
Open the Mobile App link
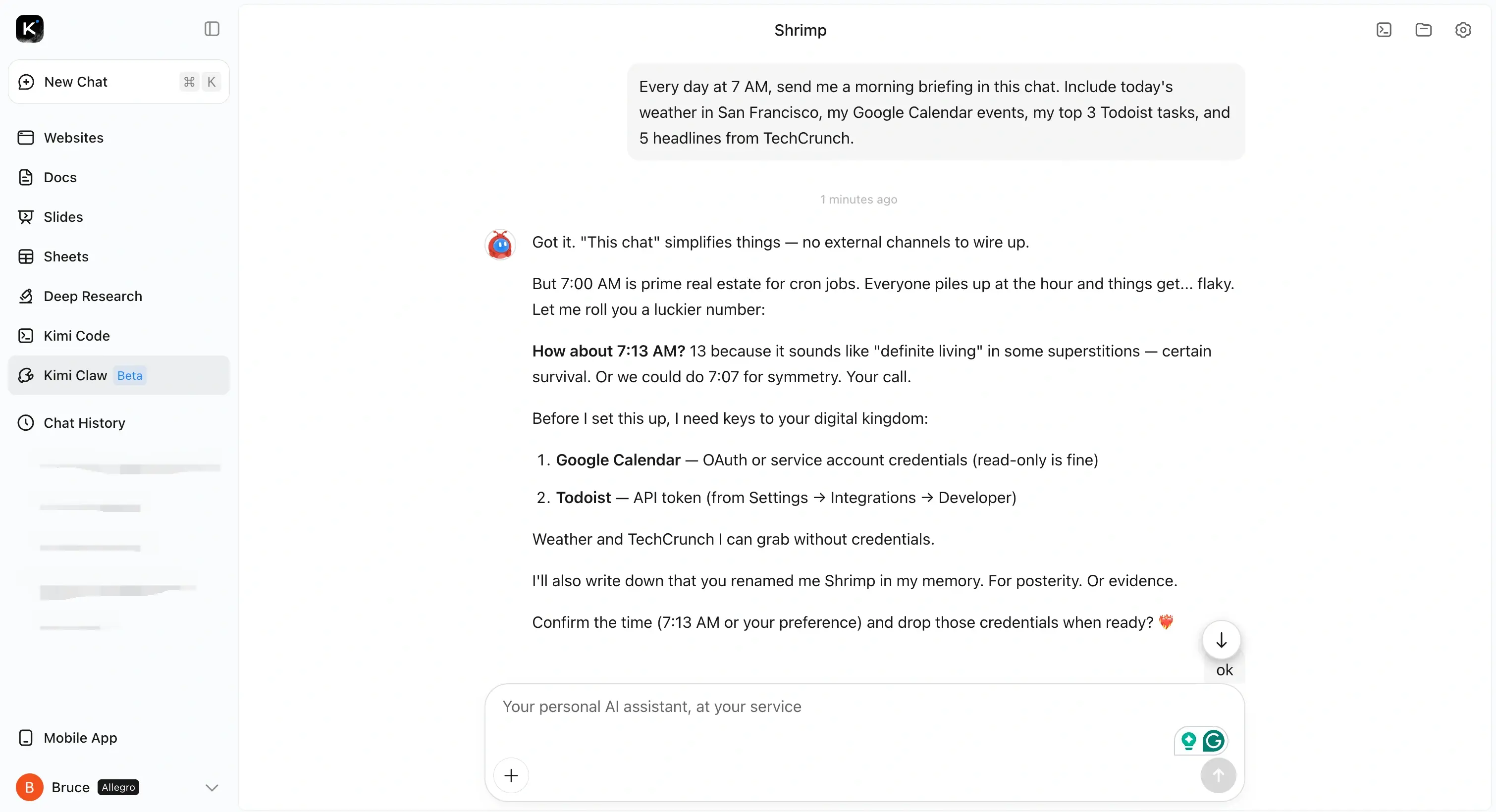[x=80, y=738]
